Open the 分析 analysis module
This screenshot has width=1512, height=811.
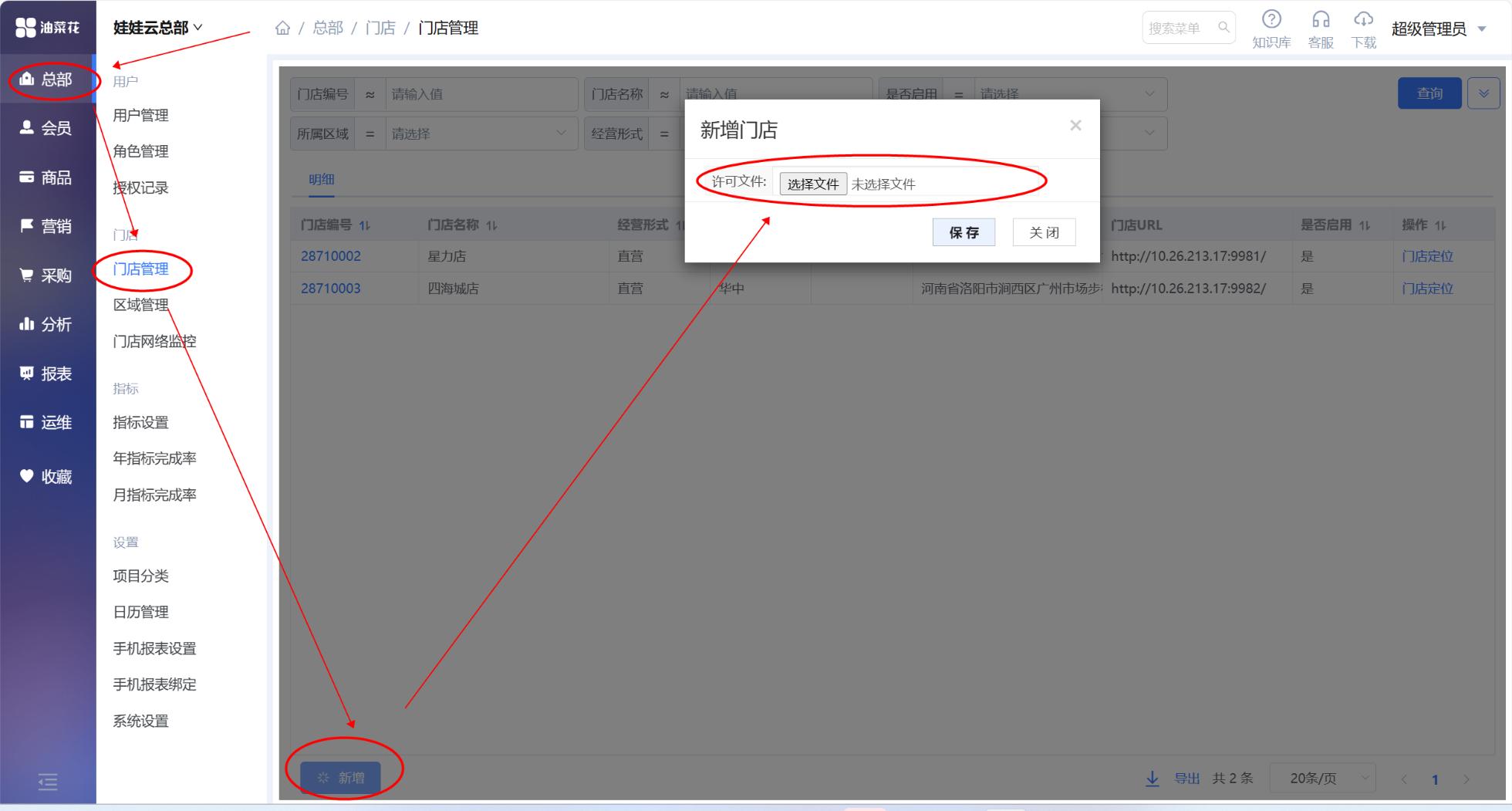click(x=46, y=324)
